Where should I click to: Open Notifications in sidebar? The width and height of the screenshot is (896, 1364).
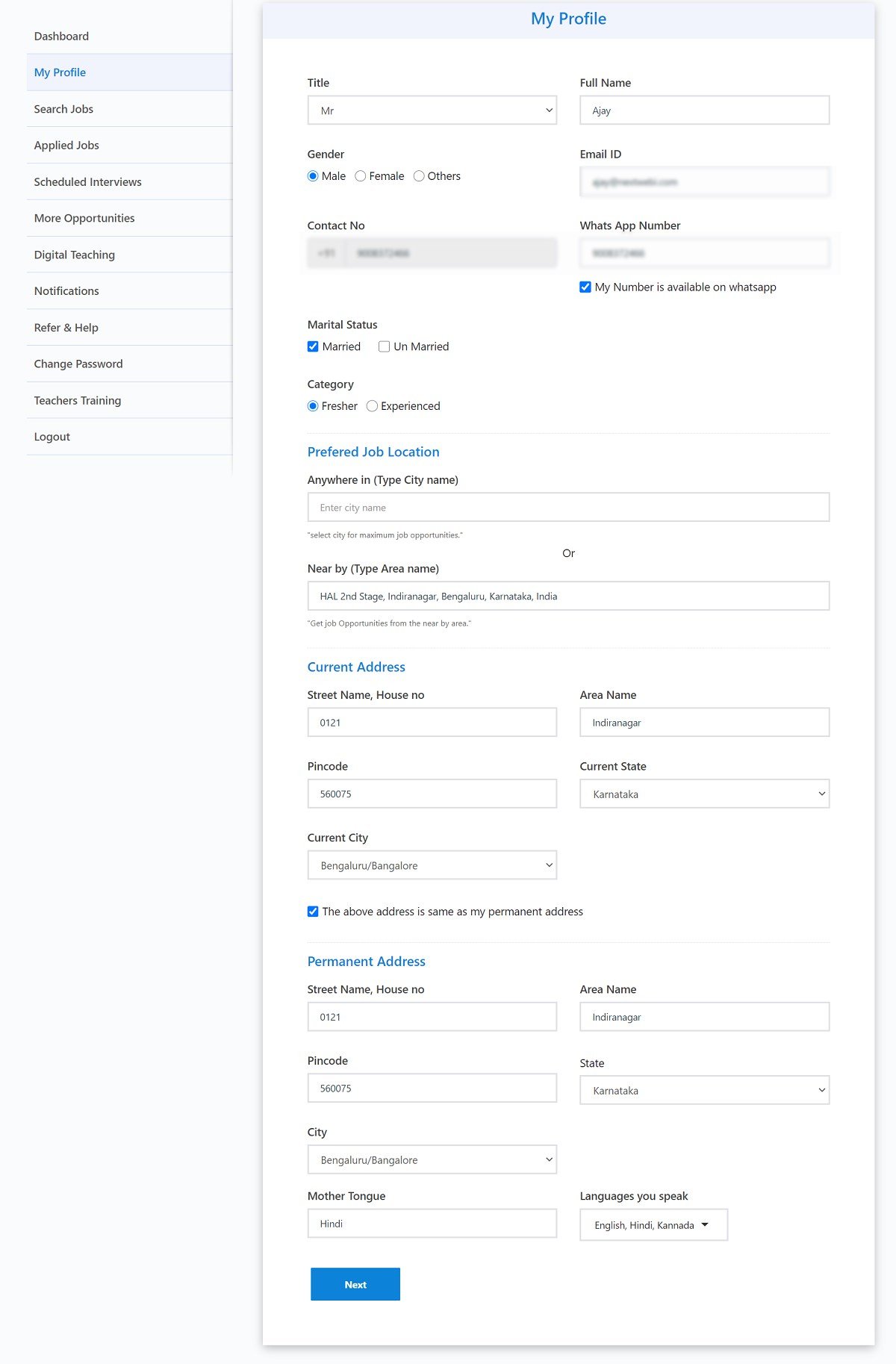(129, 291)
